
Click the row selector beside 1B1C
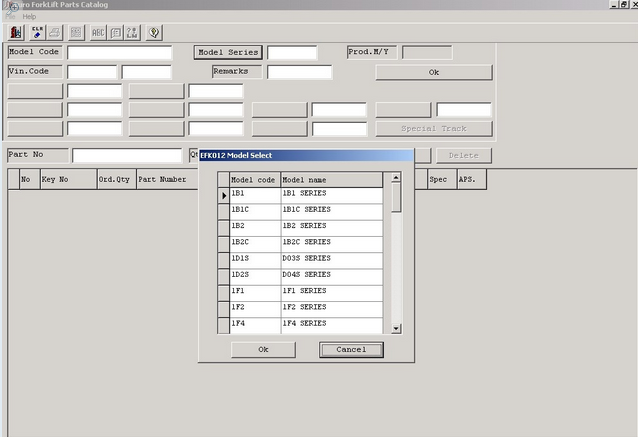223,212
